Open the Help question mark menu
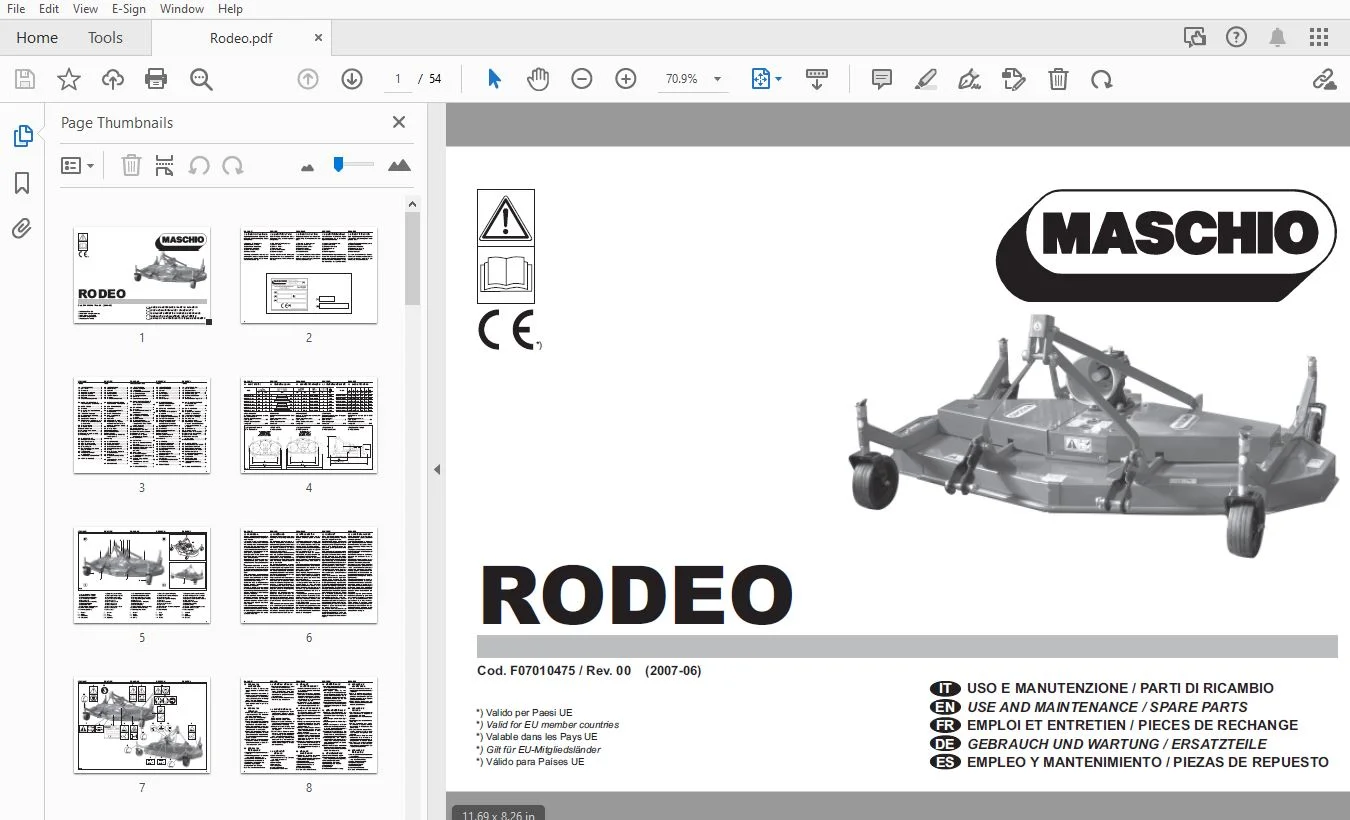This screenshot has width=1350, height=820. 1237,38
